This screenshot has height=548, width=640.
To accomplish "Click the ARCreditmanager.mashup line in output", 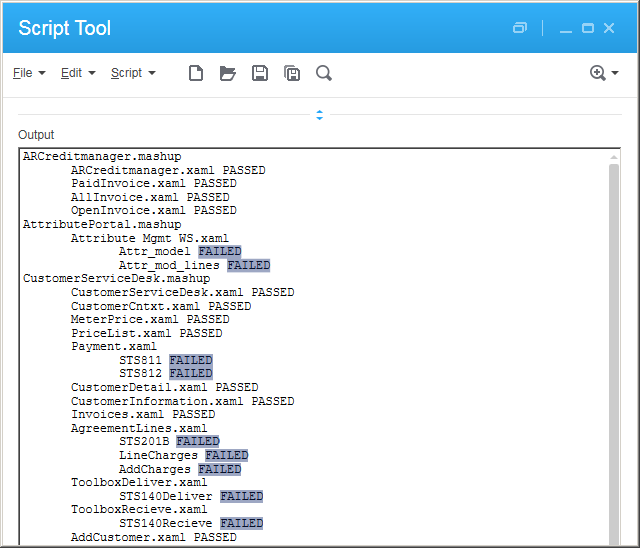I will [x=102, y=157].
